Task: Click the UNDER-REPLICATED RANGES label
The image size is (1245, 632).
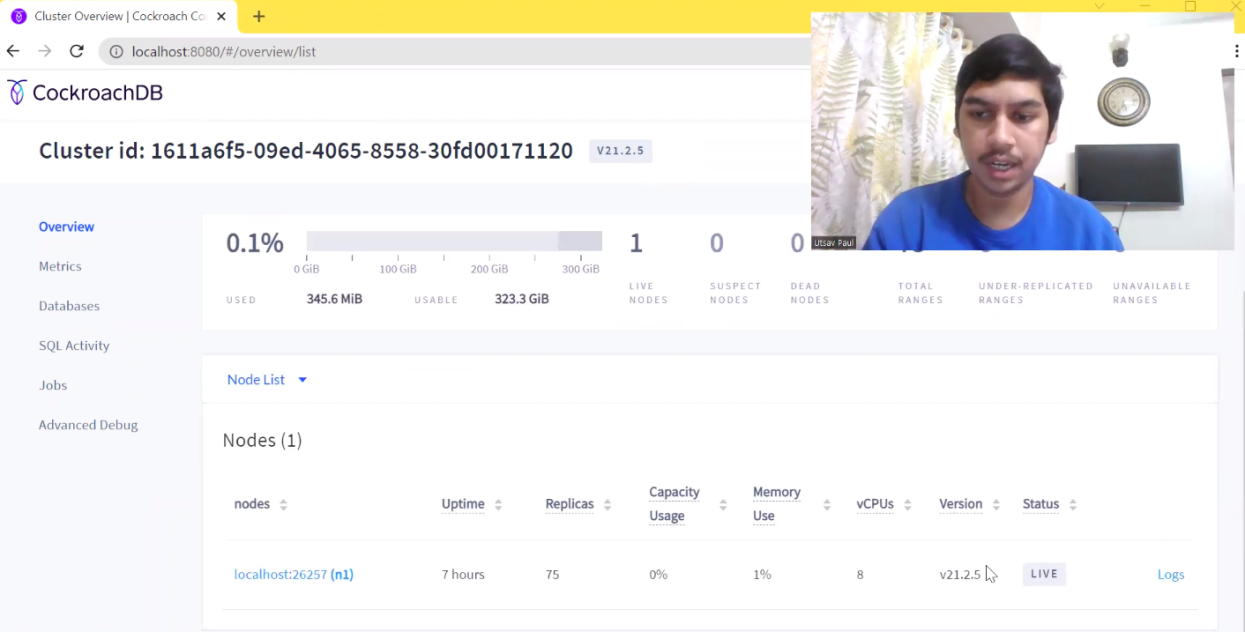Action: coord(1036,293)
